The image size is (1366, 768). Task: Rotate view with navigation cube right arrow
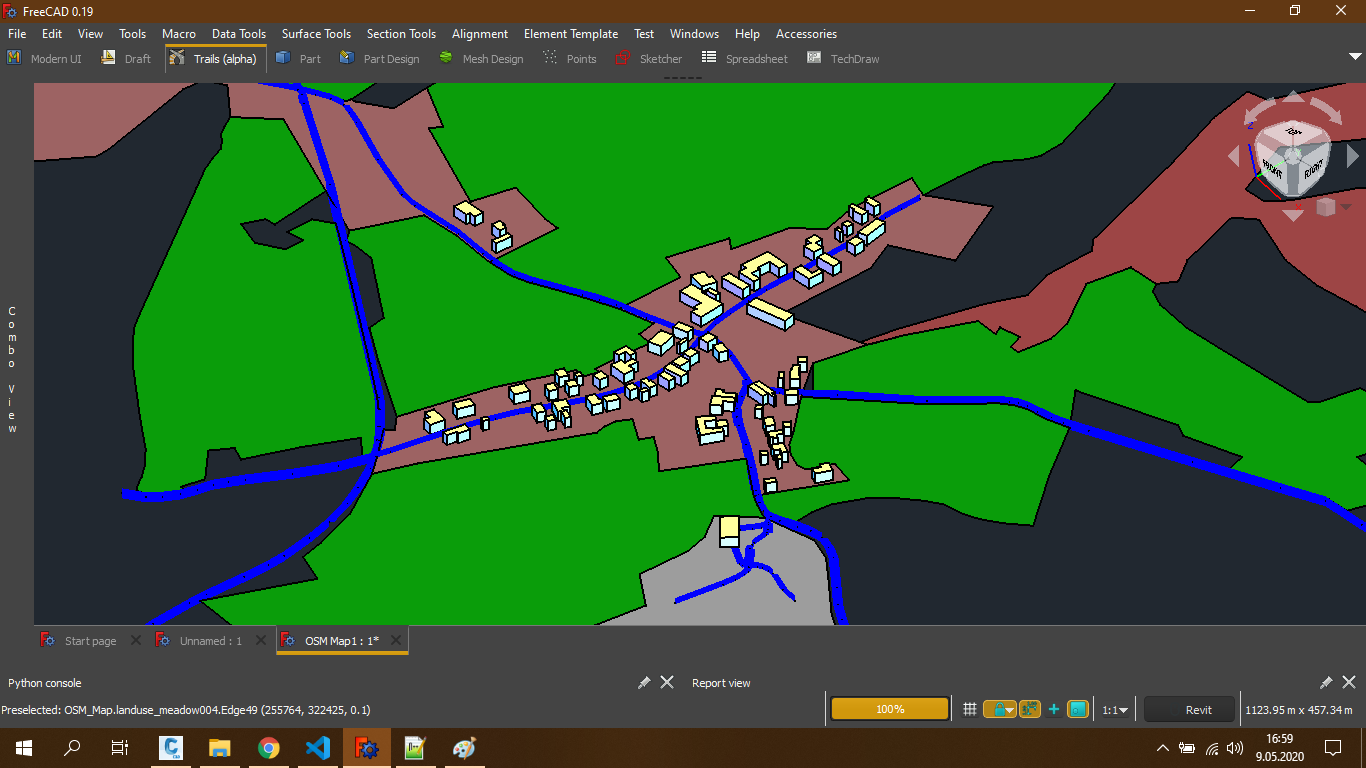(1353, 156)
